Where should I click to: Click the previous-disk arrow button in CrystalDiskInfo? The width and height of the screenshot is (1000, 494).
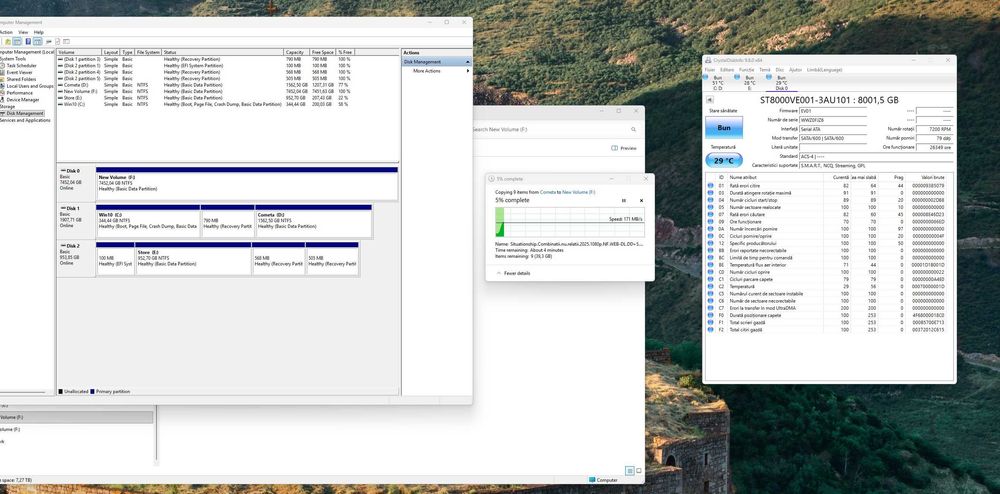click(x=710, y=100)
